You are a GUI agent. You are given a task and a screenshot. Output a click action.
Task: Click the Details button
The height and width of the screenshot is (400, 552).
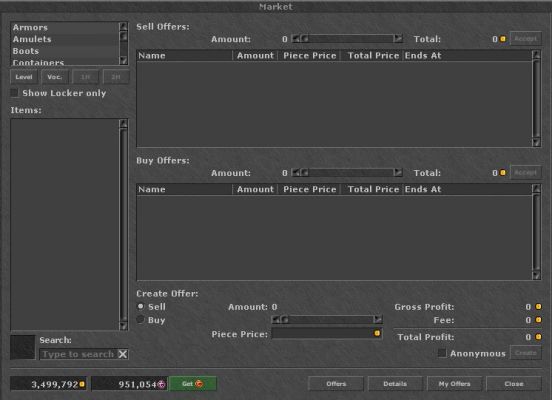click(x=395, y=383)
